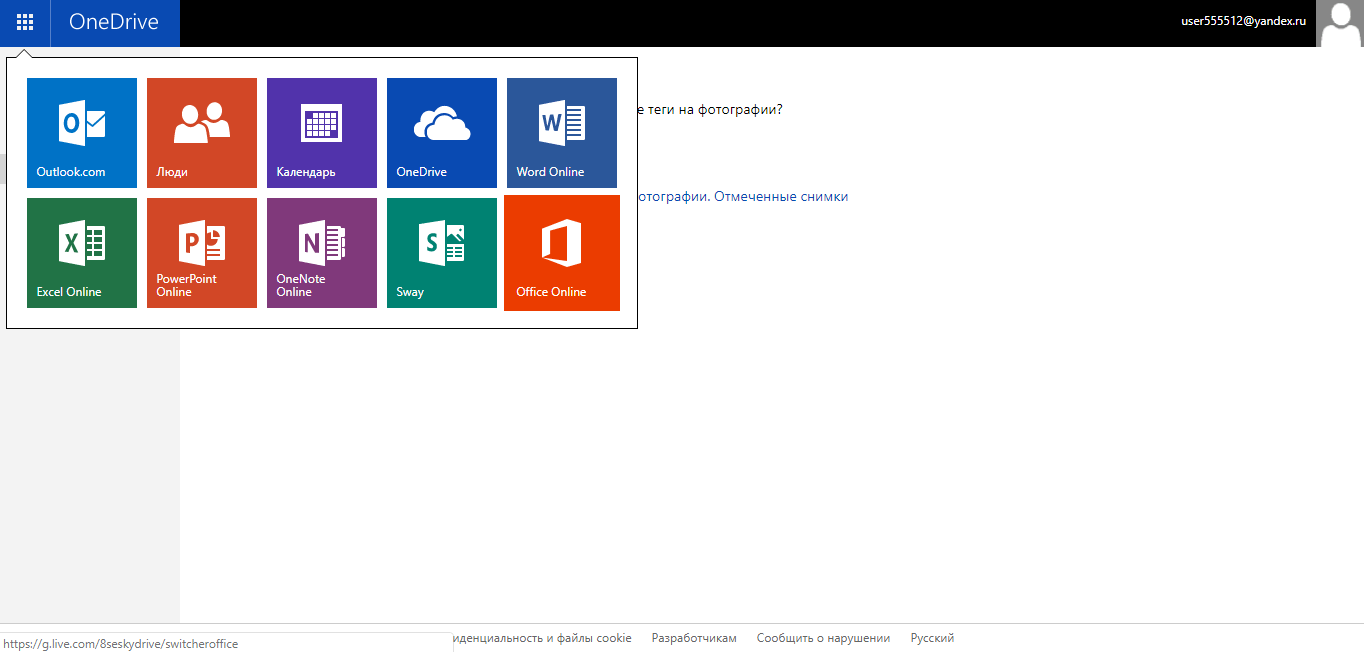
Task: Open the Разработчикам footer link
Action: pyautogui.click(x=694, y=638)
